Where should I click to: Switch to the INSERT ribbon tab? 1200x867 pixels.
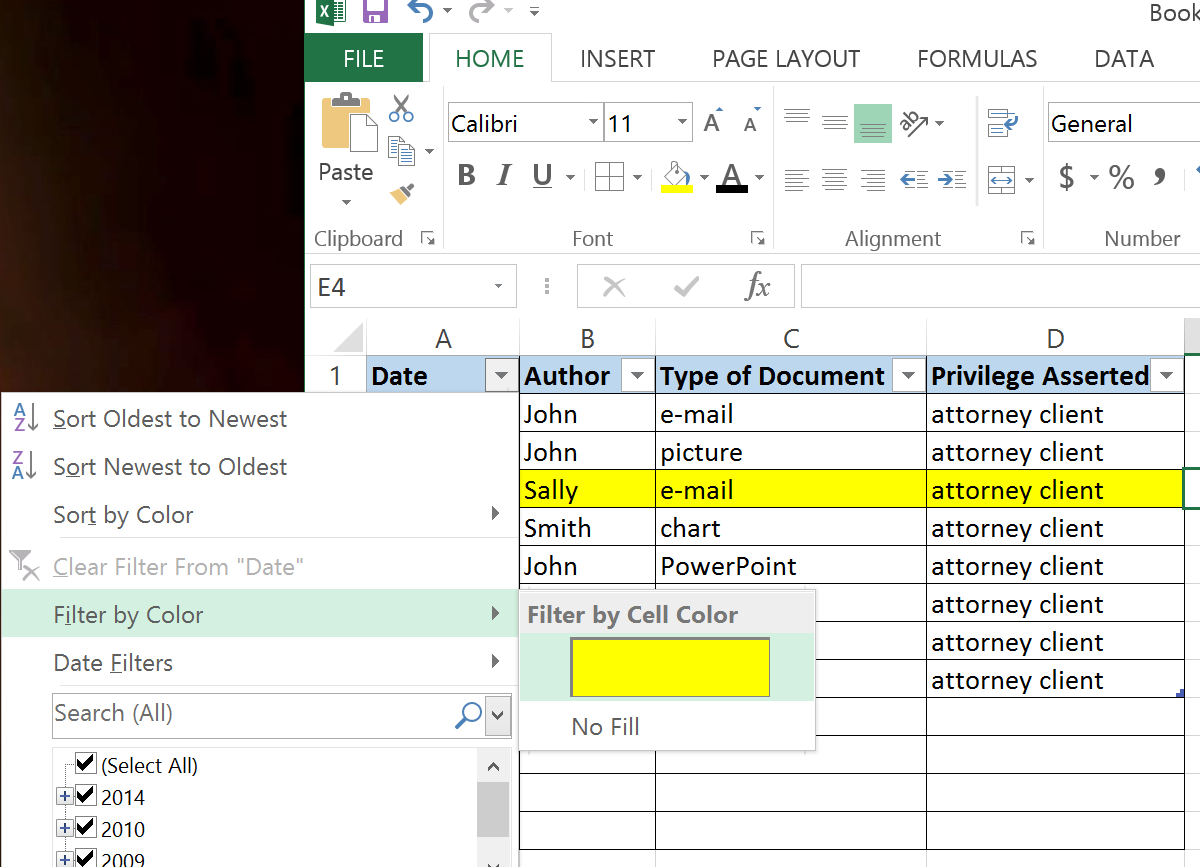coord(617,58)
